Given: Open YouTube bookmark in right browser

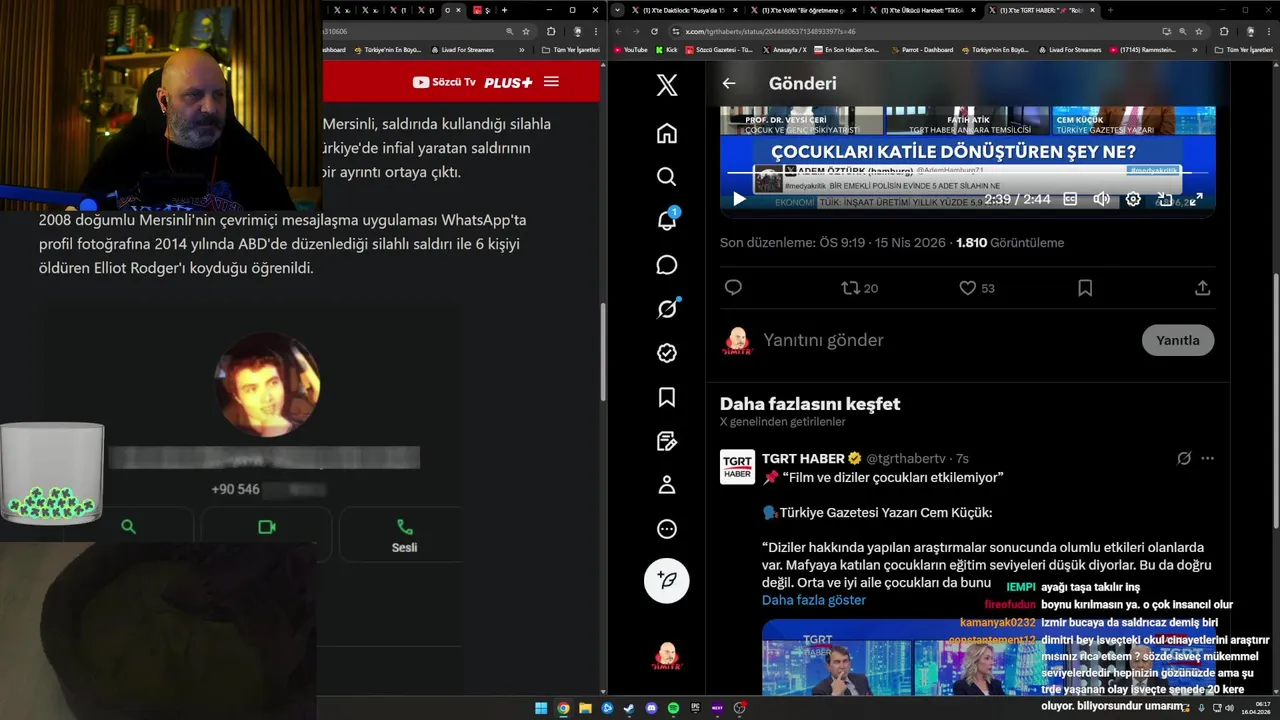Looking at the screenshot, I should [x=630, y=49].
